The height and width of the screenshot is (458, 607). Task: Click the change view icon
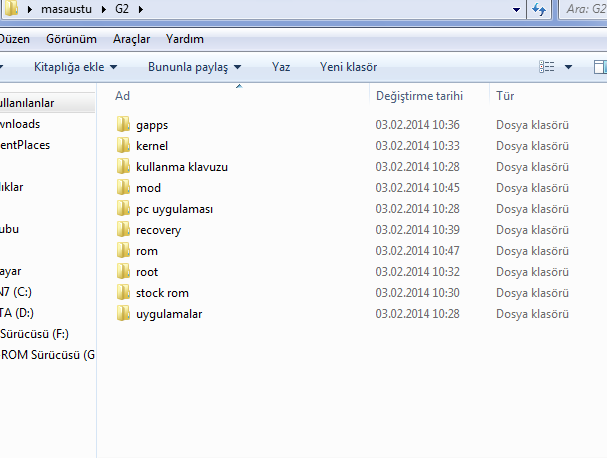[x=547, y=67]
